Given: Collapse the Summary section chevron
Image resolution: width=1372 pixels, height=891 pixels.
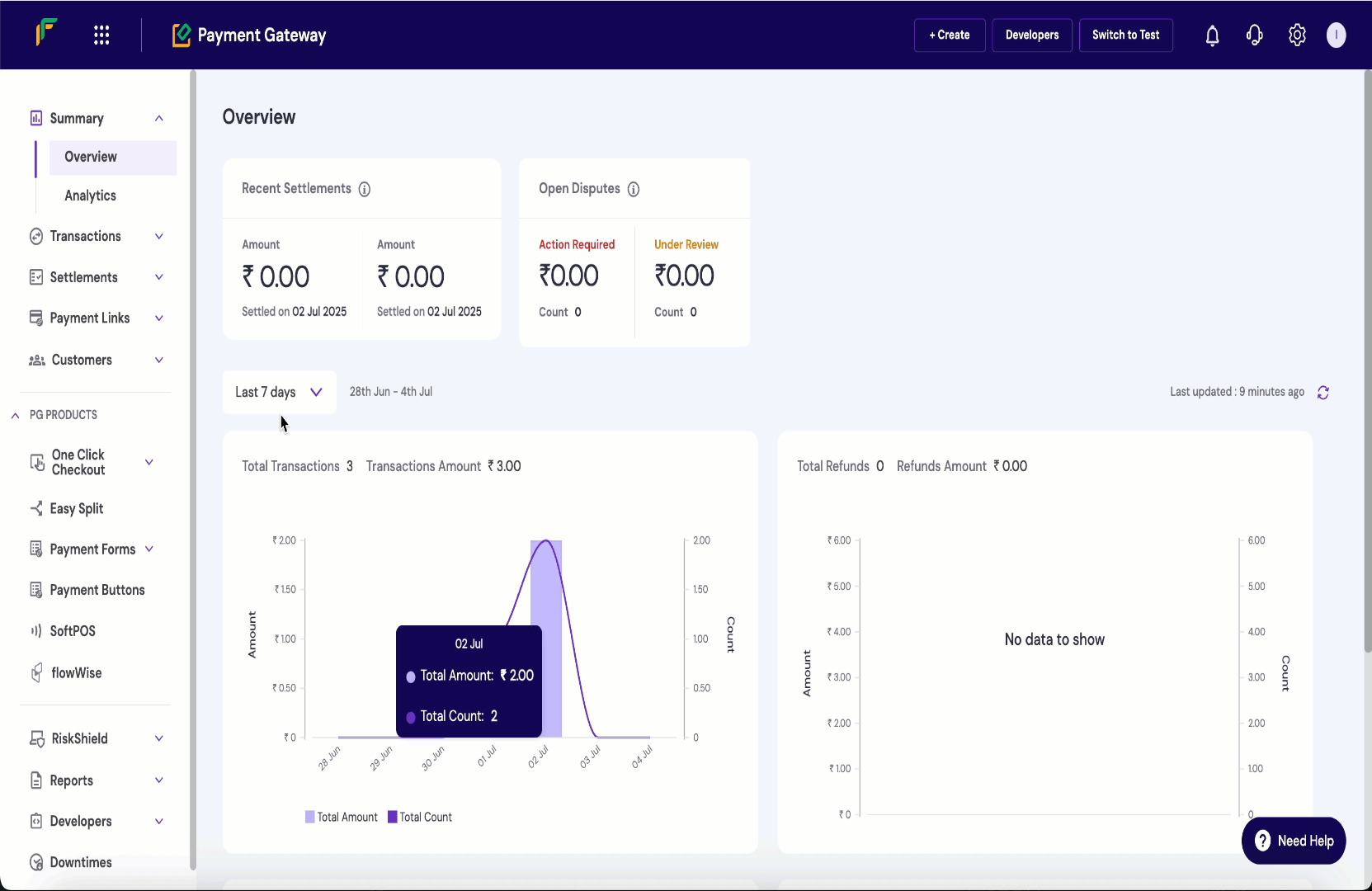Looking at the screenshot, I should pos(158,118).
